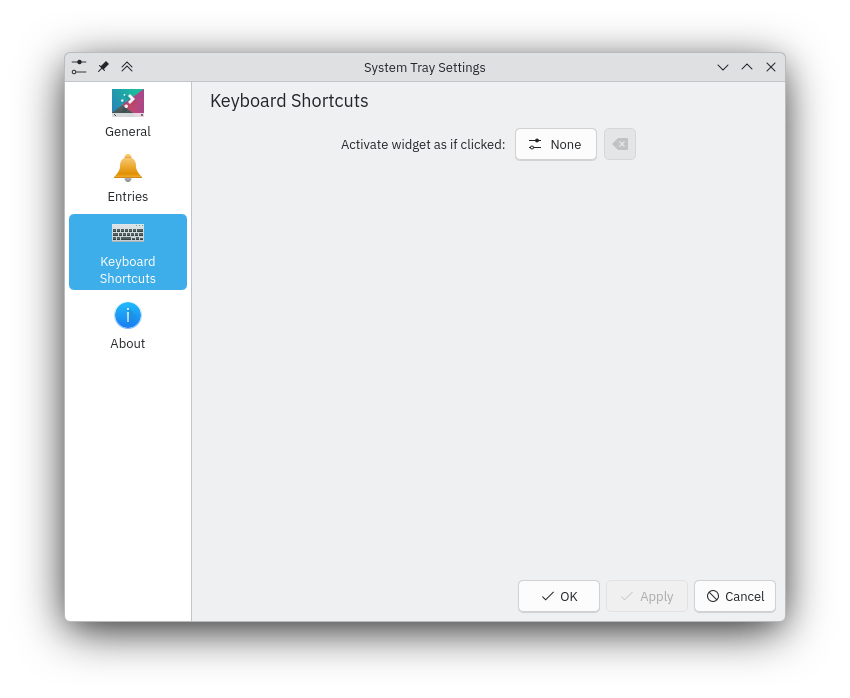Toggle keep-above with double chevron icon
Image resolution: width=850 pixels, height=698 pixels.
click(x=127, y=67)
